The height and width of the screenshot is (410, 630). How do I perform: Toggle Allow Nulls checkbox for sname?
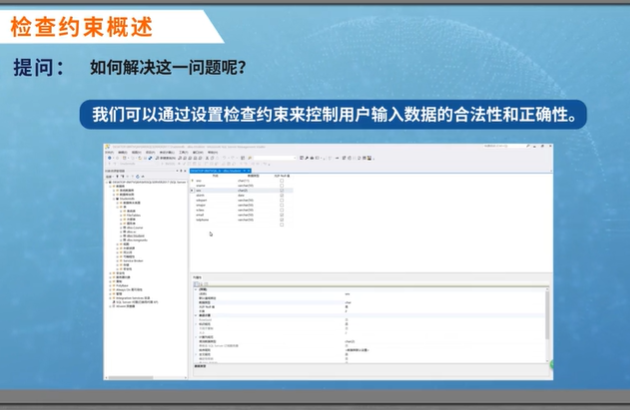pyautogui.click(x=282, y=186)
